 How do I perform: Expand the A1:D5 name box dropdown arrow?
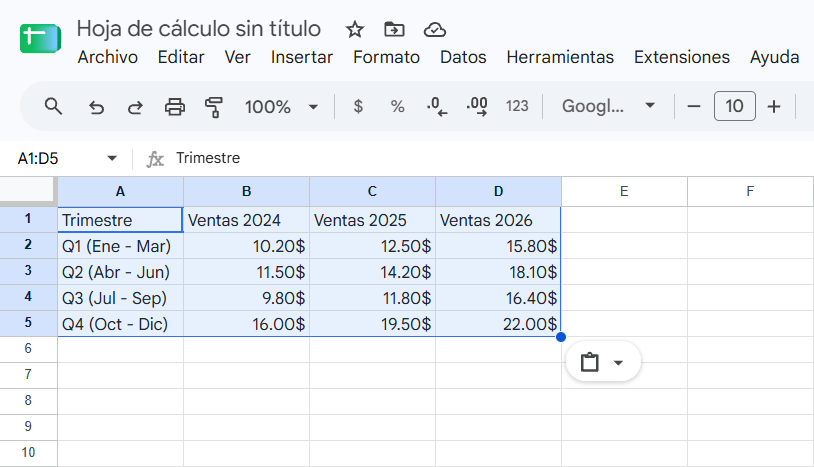point(112,158)
